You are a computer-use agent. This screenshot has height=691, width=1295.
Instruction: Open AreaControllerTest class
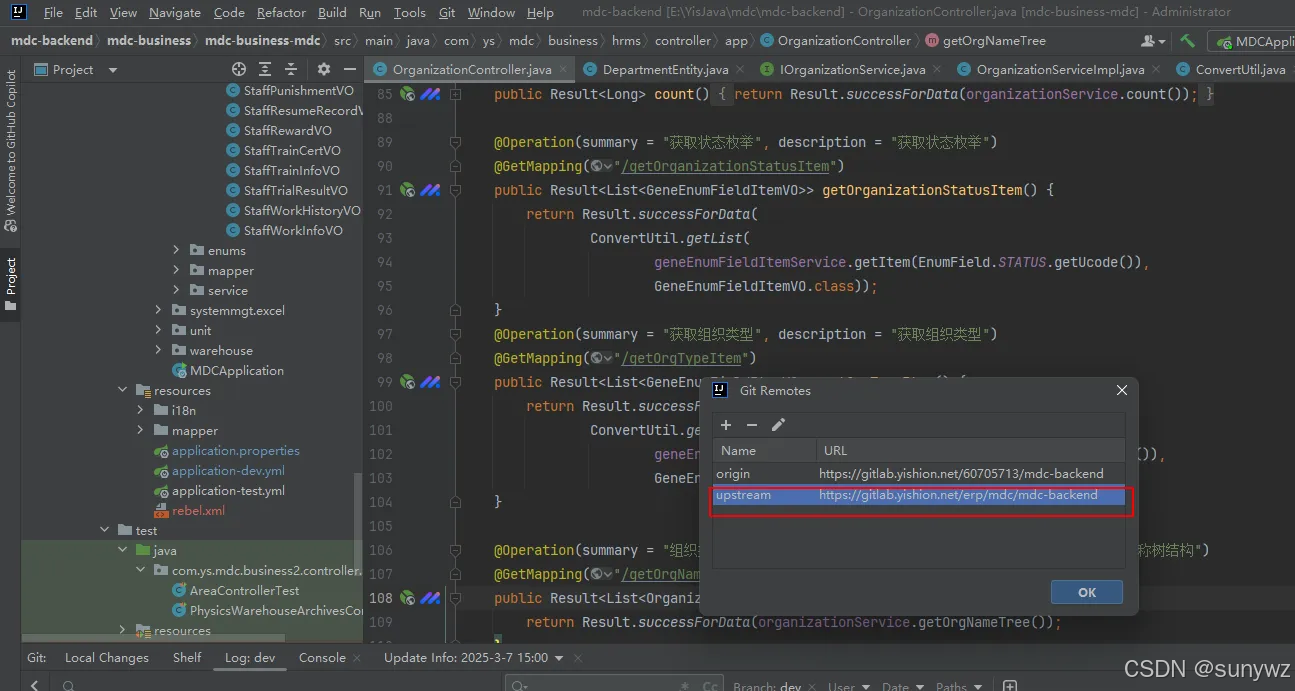click(244, 590)
